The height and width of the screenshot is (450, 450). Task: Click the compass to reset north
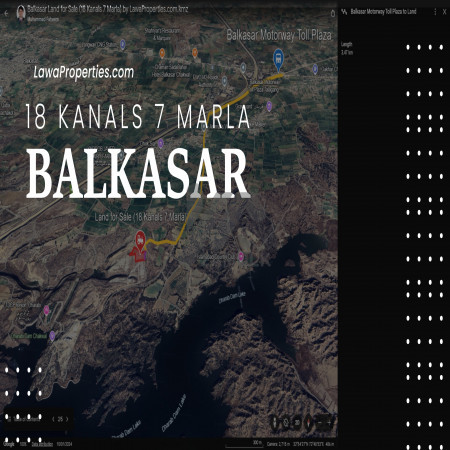(309, 423)
